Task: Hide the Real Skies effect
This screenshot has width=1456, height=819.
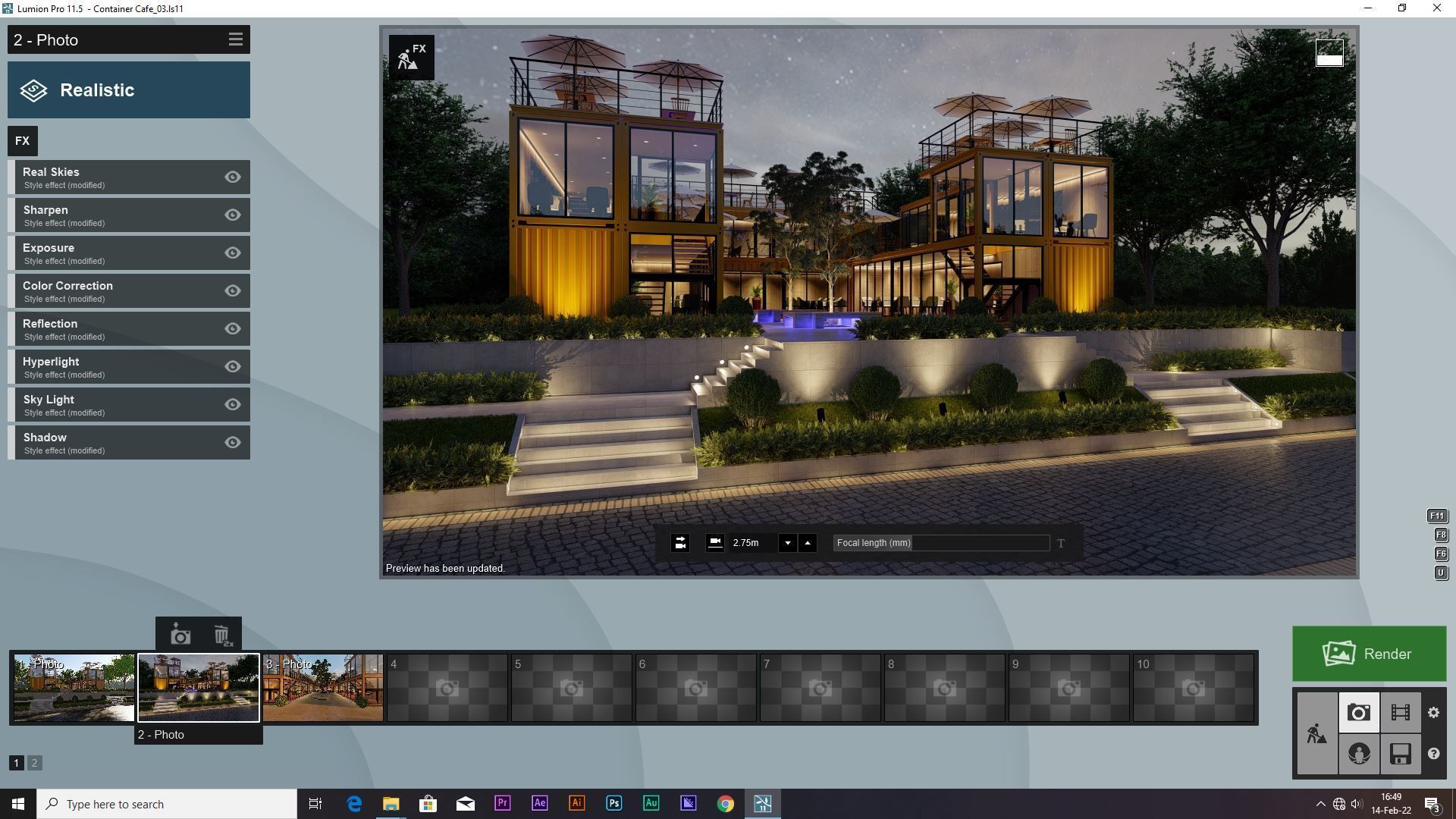Action: click(233, 177)
